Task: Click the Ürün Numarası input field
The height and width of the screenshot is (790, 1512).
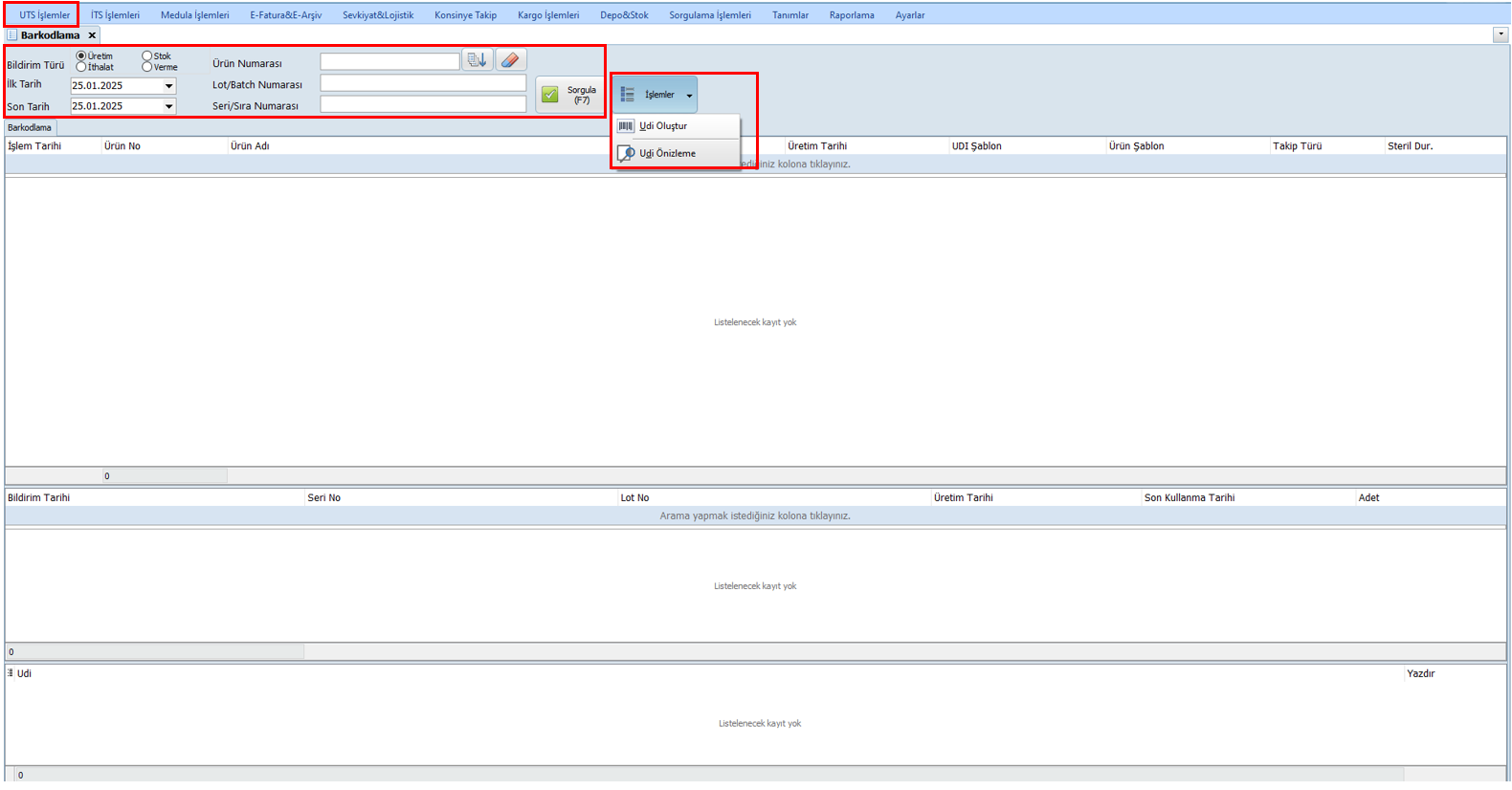Action: (x=389, y=62)
